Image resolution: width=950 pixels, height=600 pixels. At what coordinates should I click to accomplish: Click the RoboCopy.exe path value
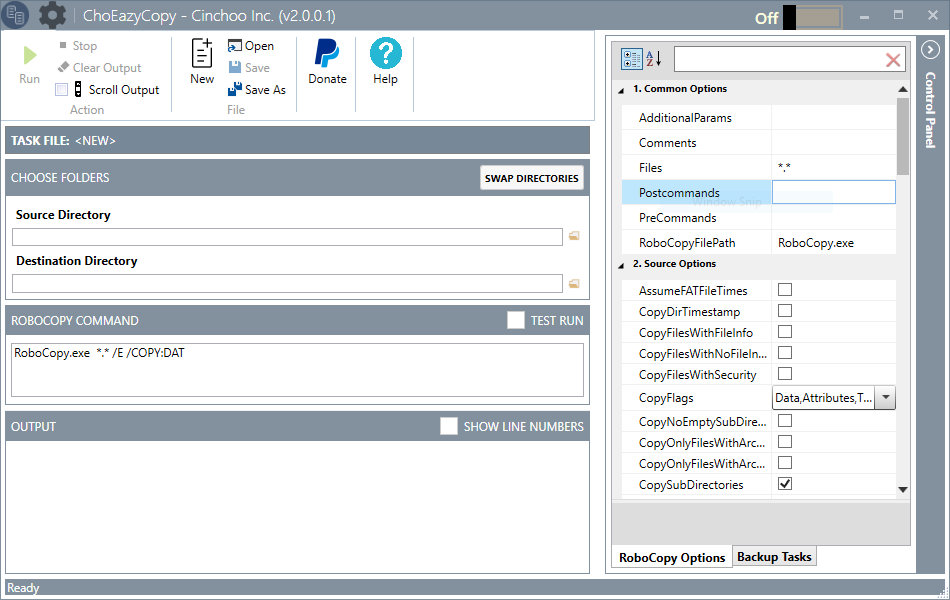(x=815, y=242)
